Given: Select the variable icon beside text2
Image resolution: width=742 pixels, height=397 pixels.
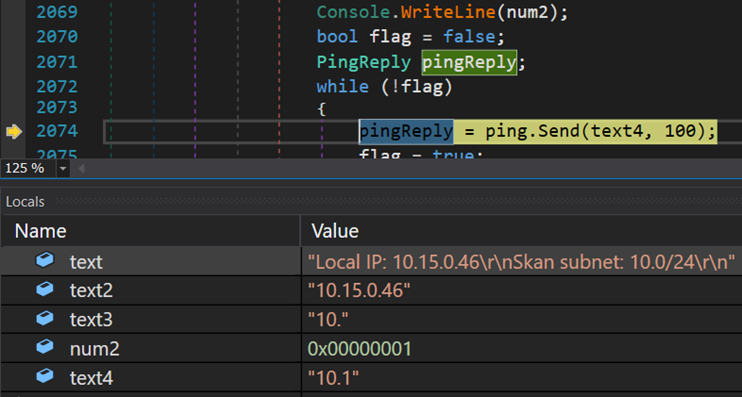Looking at the screenshot, I should (44, 290).
